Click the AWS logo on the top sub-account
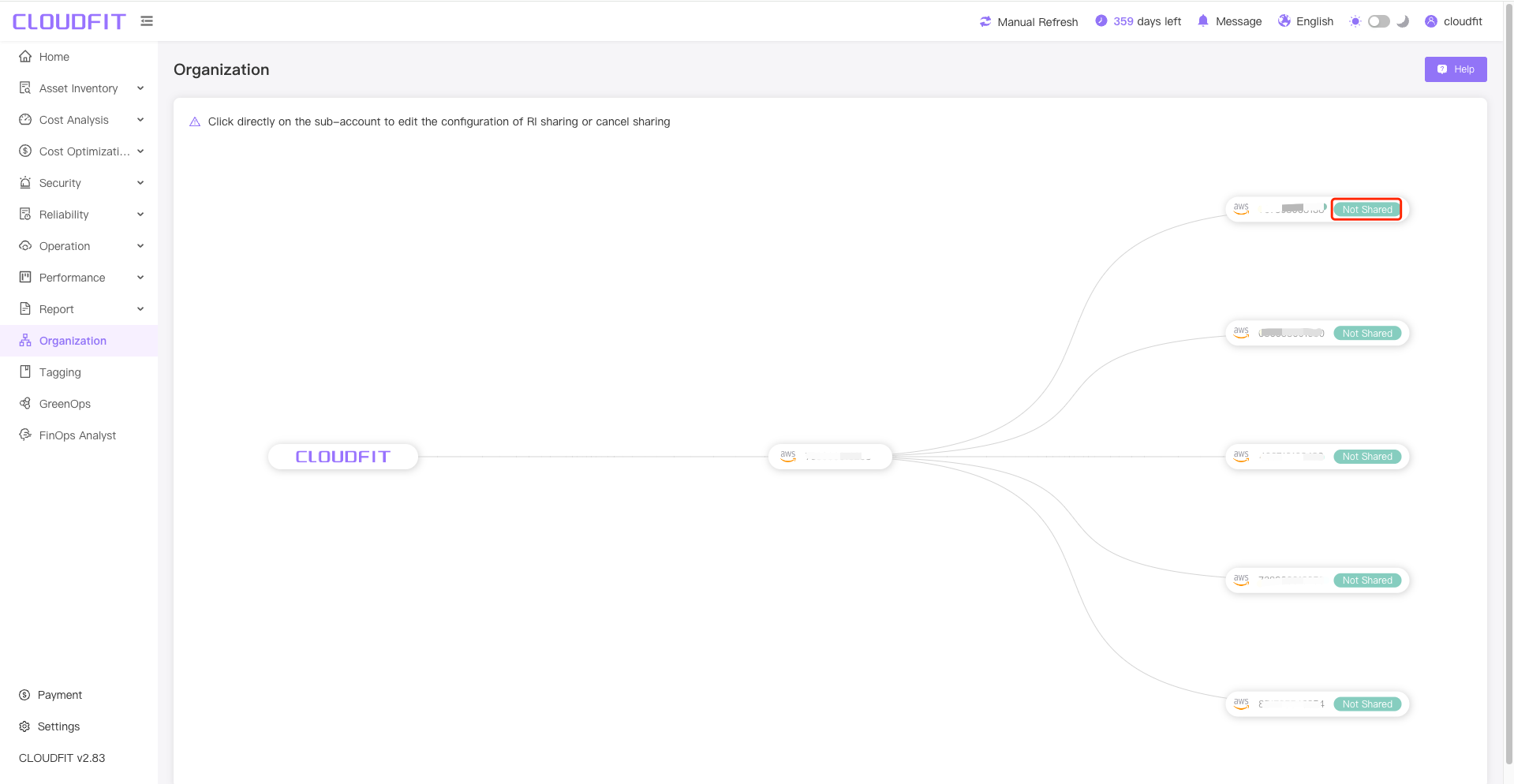 click(x=1241, y=209)
